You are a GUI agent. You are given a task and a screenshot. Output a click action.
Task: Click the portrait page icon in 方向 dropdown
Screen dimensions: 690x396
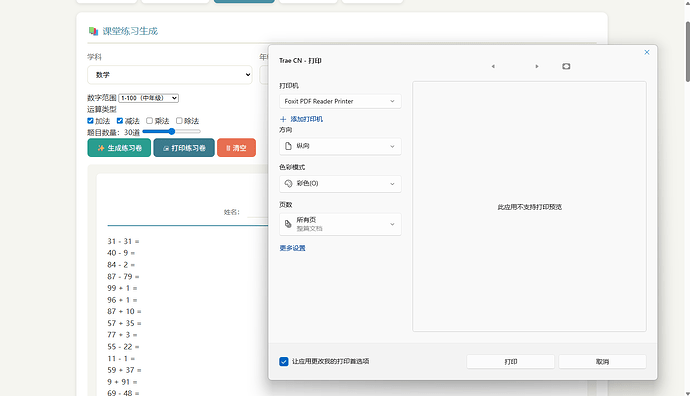point(288,146)
